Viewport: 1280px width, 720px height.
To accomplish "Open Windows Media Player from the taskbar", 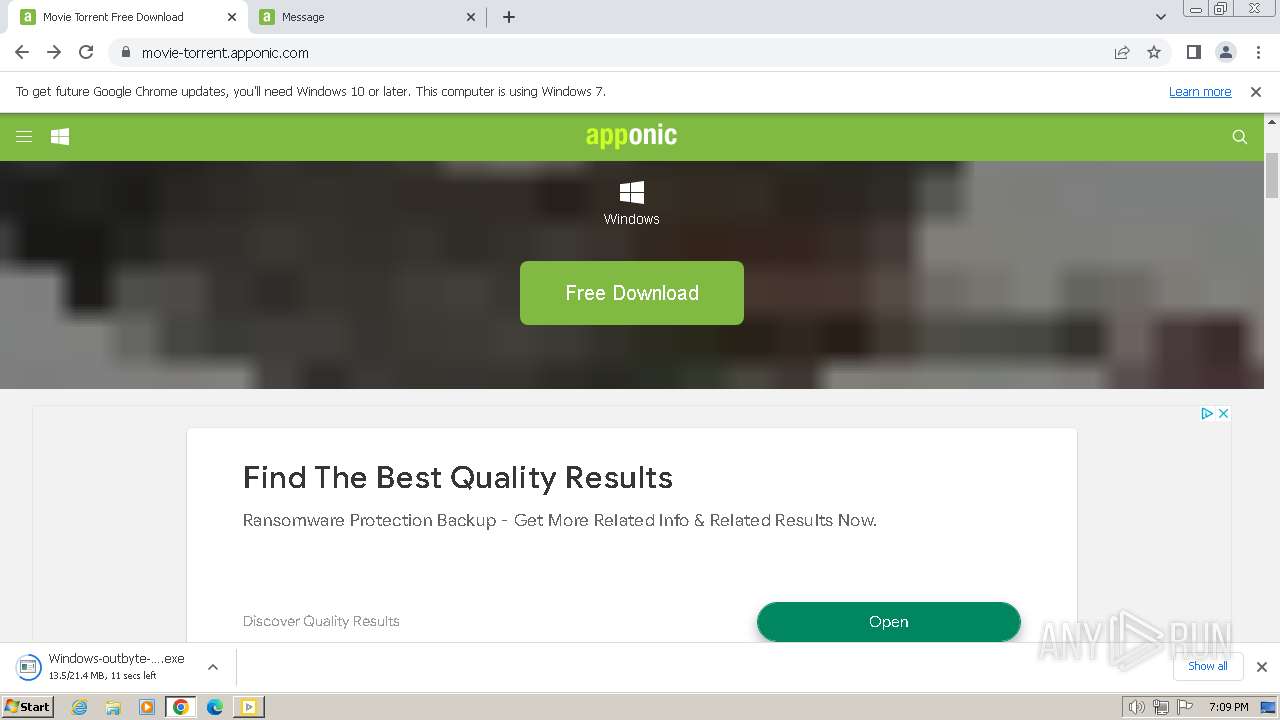I will tap(147, 707).
